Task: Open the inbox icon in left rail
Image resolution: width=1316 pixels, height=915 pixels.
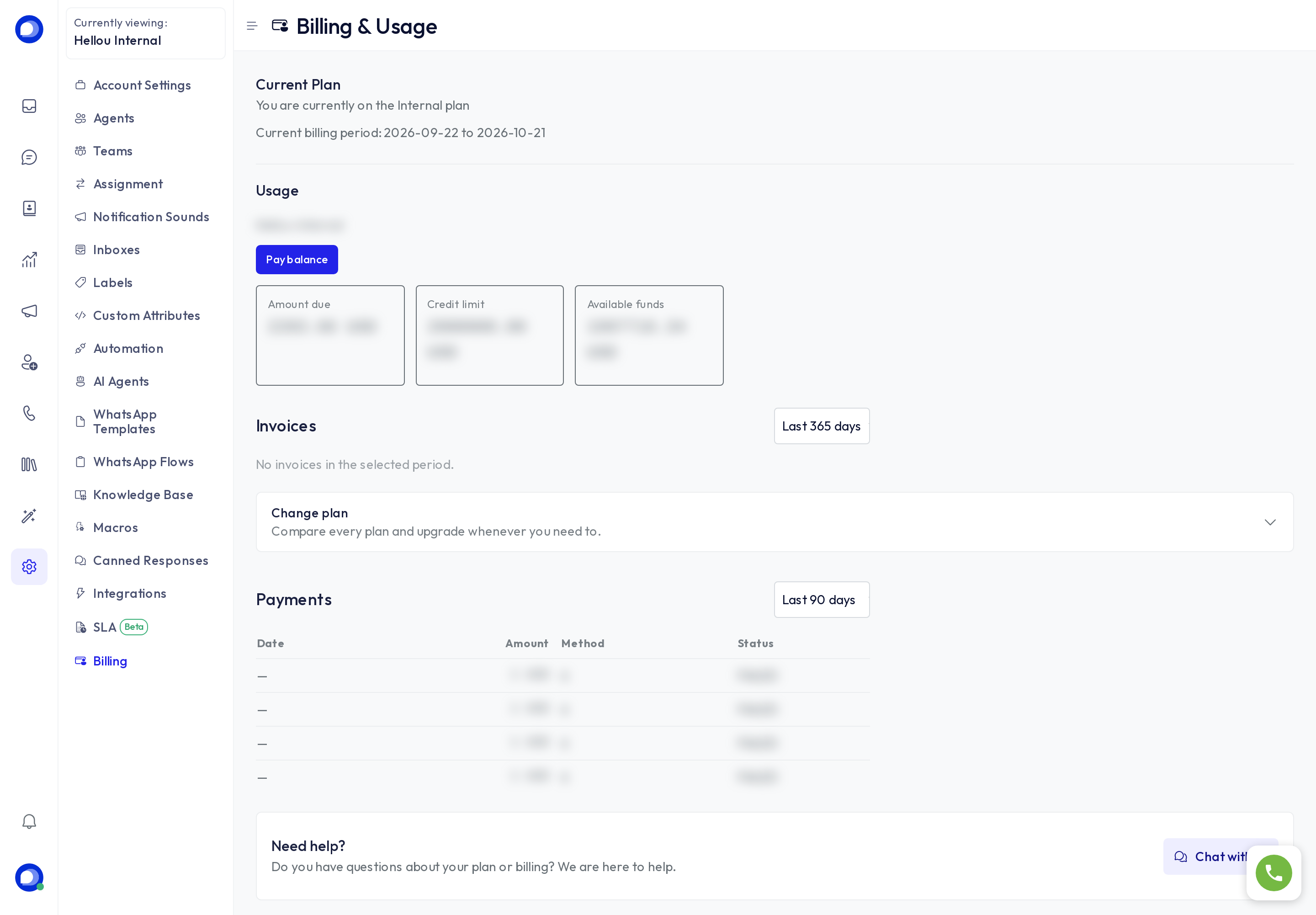Action: click(x=29, y=106)
